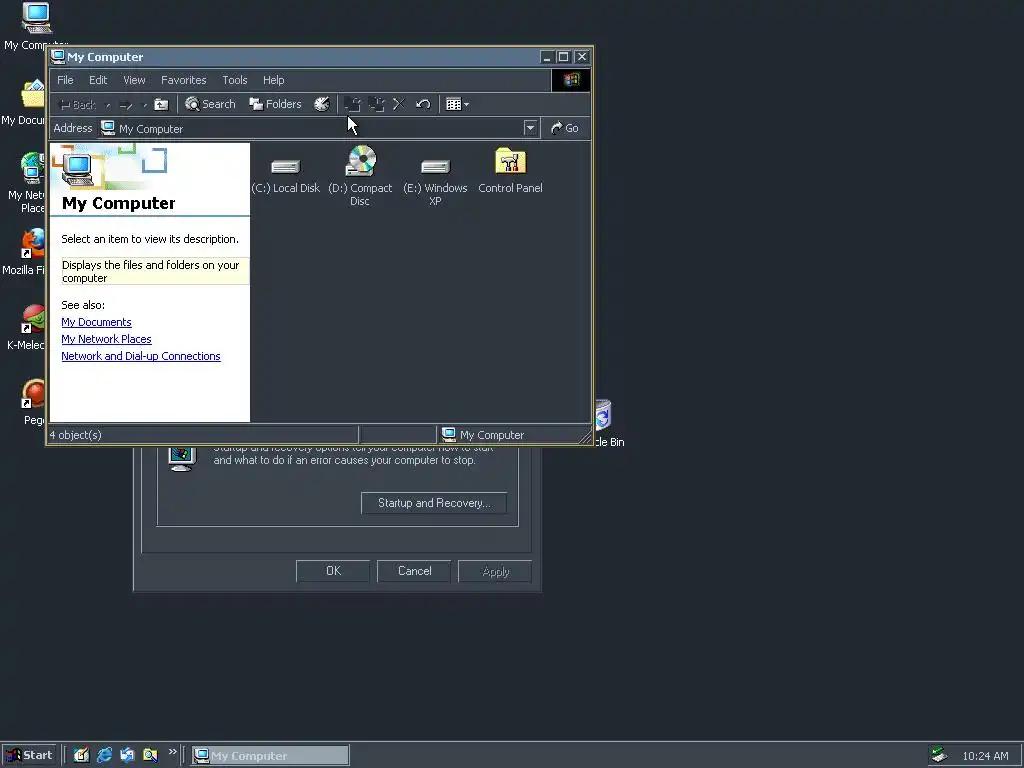Image resolution: width=1024 pixels, height=768 pixels.
Task: Click the Back toolbar button
Action: coord(78,104)
